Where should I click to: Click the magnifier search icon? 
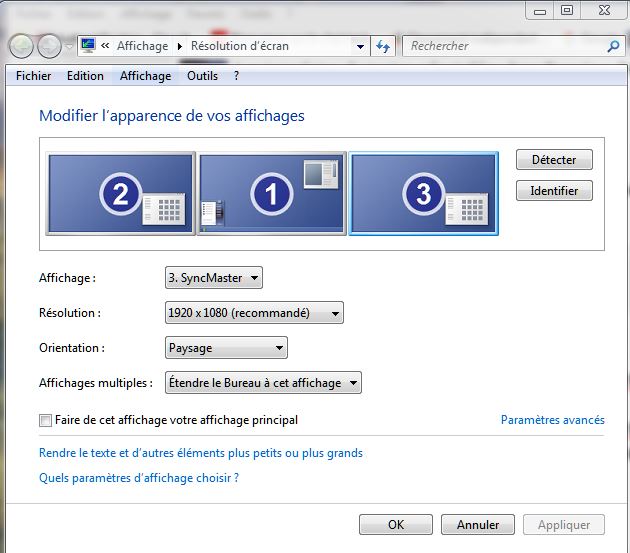[613, 46]
